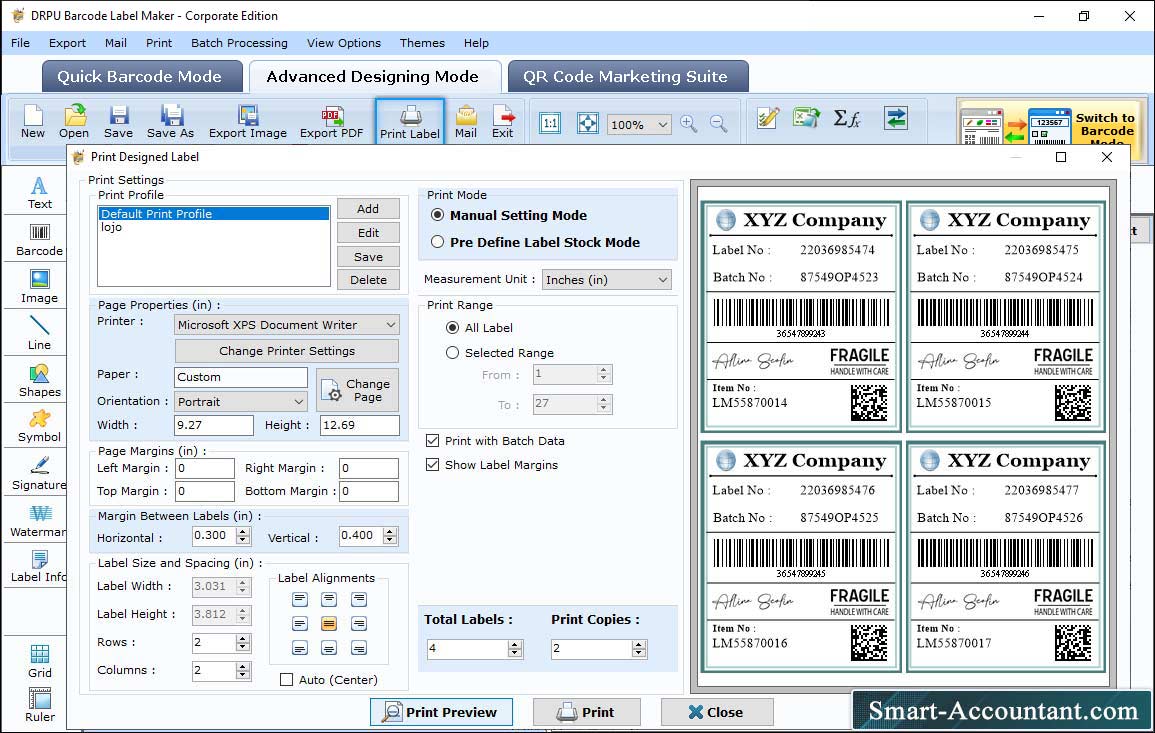Click the zoom in magnifier icon
This screenshot has width=1155, height=733.
pyautogui.click(x=689, y=124)
